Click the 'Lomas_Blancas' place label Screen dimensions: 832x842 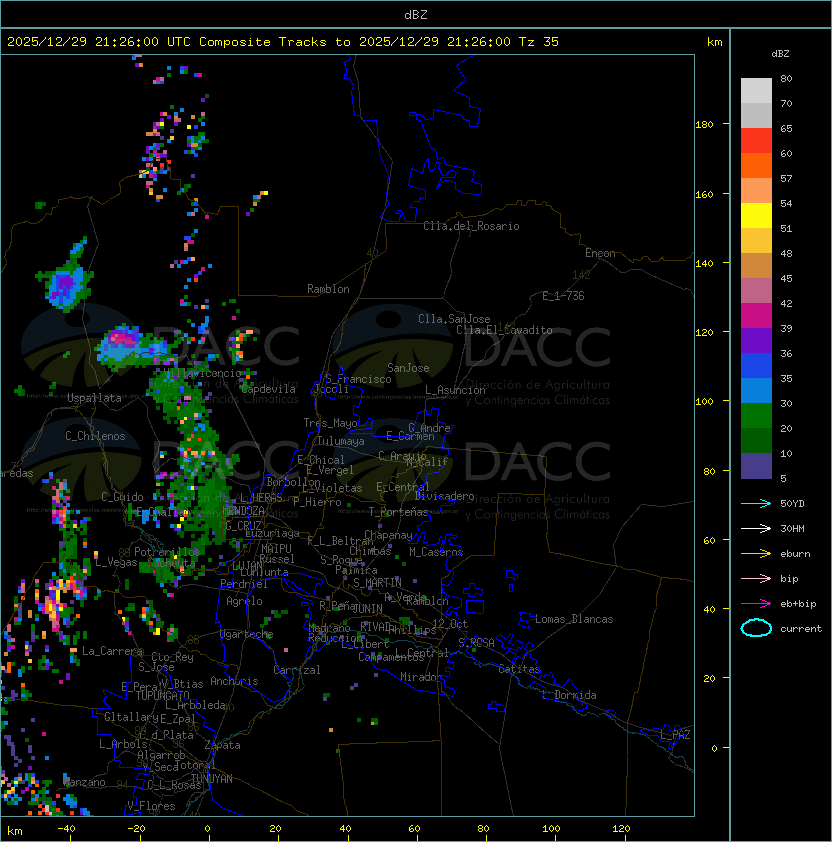(574, 619)
